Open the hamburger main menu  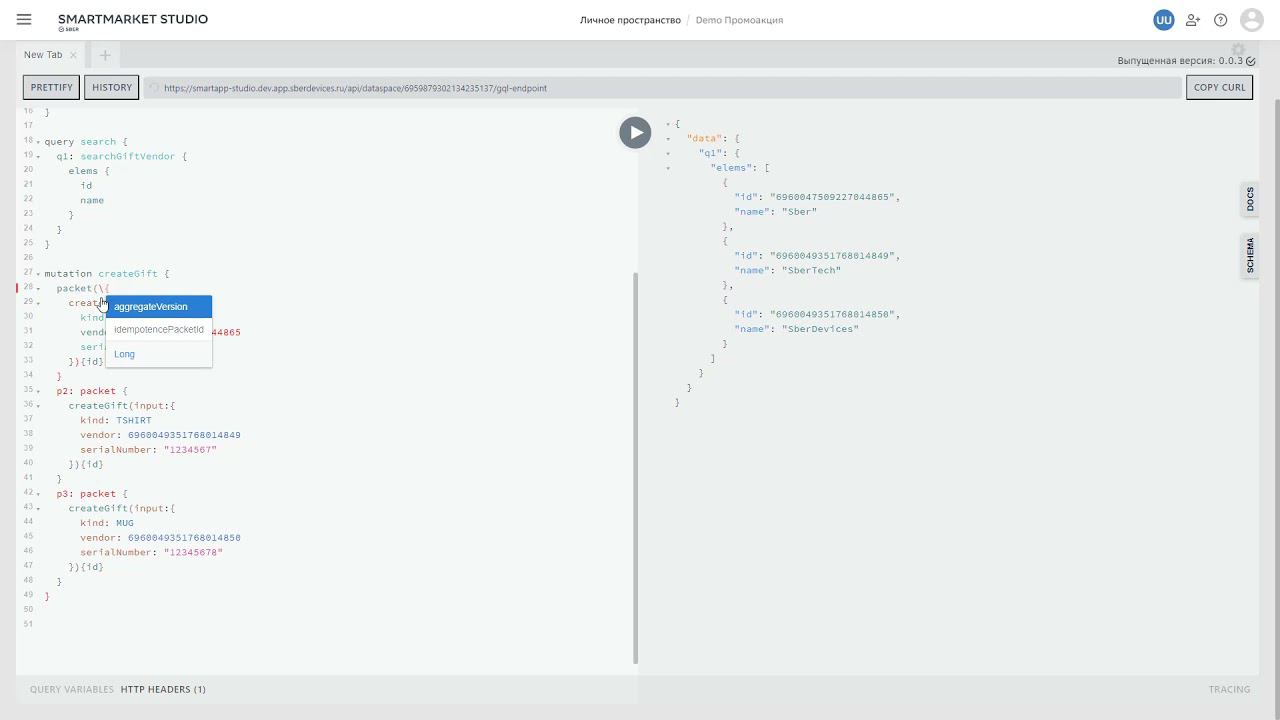(x=24, y=20)
